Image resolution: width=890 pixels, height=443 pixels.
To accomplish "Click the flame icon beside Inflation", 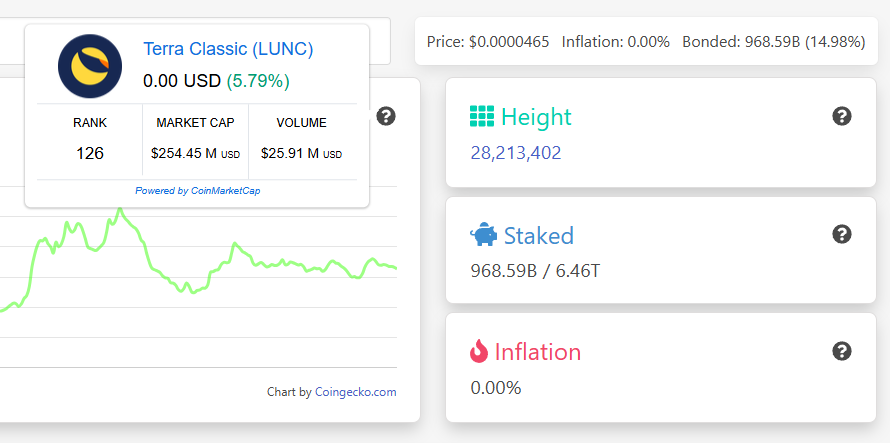I will (x=480, y=351).
